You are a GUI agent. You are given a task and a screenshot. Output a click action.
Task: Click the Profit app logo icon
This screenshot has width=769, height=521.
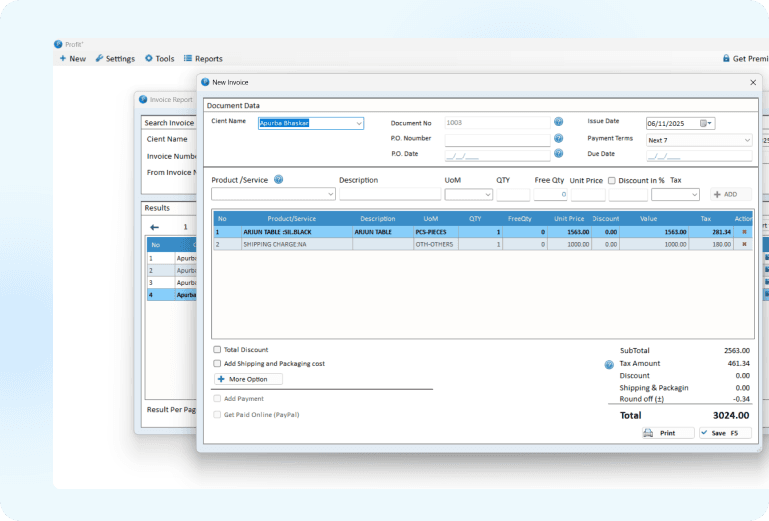tap(58, 44)
